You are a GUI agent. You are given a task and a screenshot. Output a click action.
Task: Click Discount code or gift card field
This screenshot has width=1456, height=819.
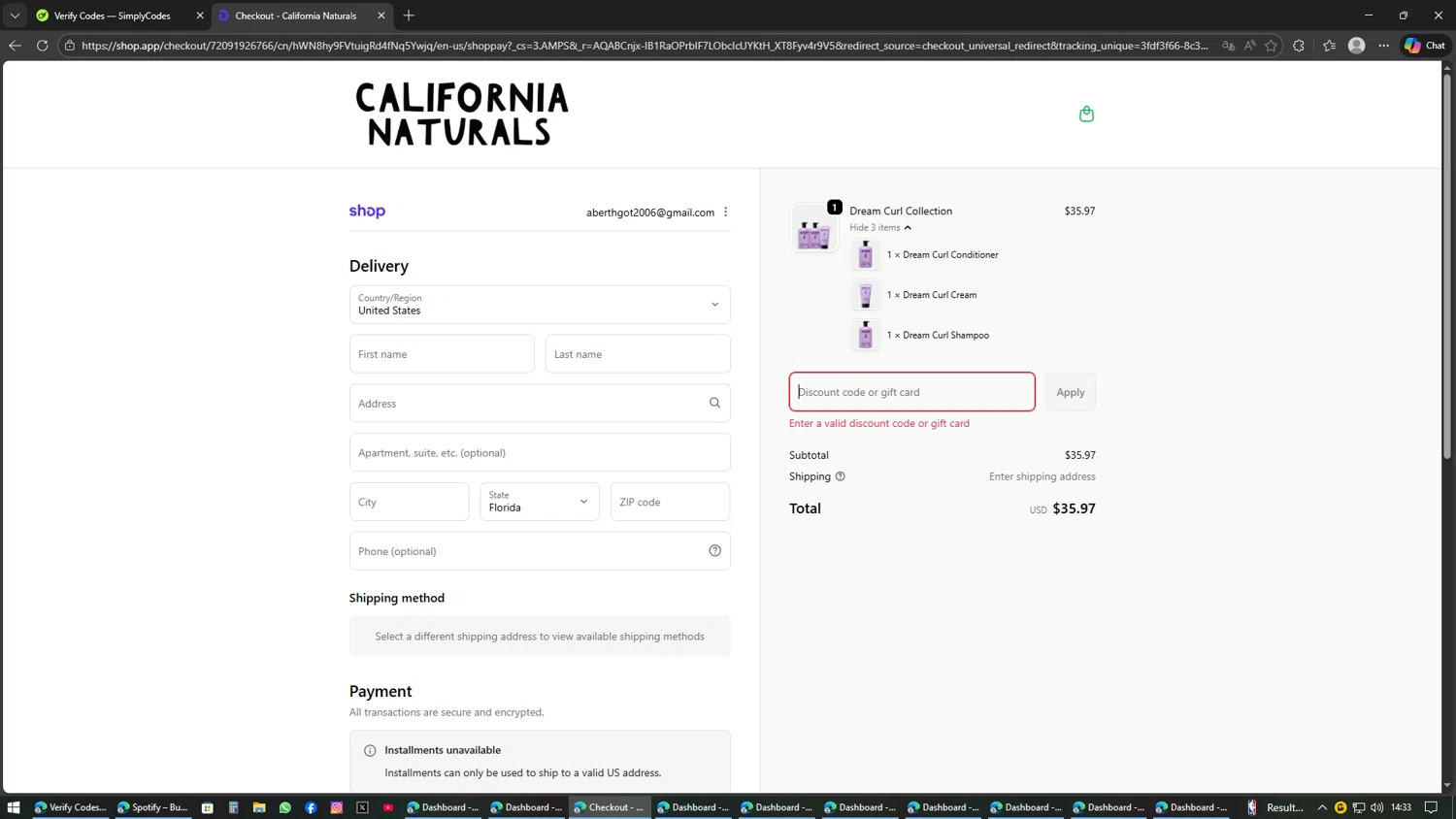[x=911, y=392]
